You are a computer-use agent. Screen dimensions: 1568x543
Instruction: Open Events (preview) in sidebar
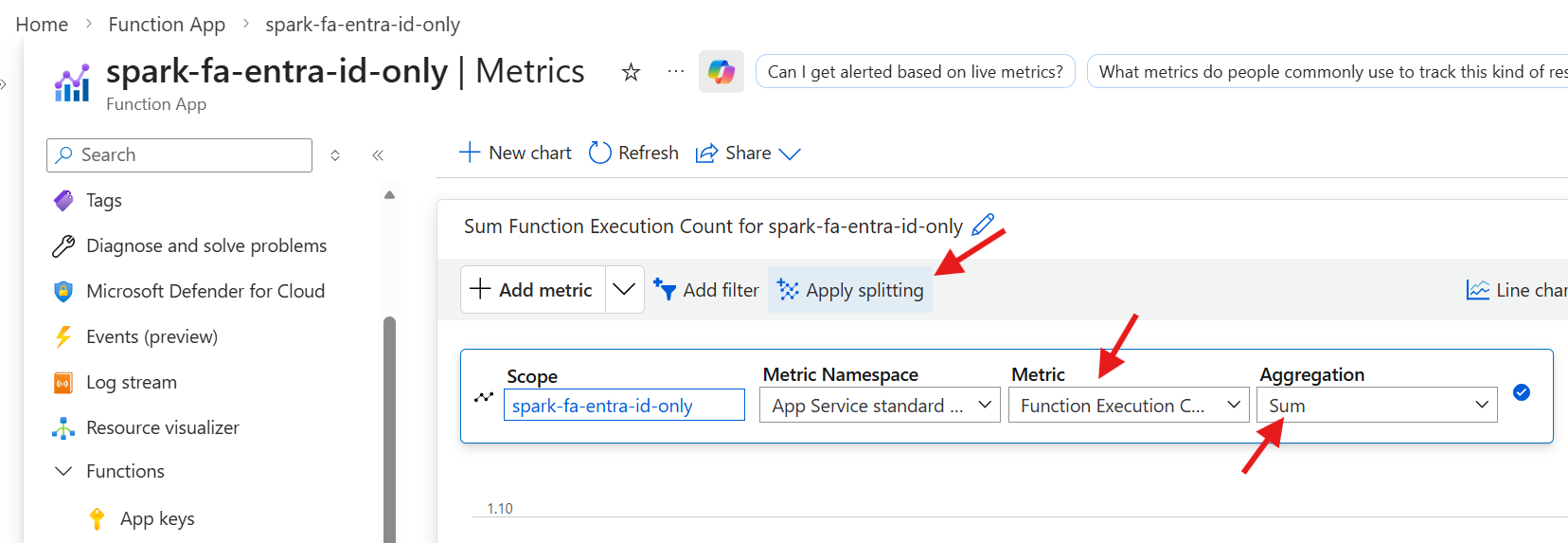click(x=151, y=336)
